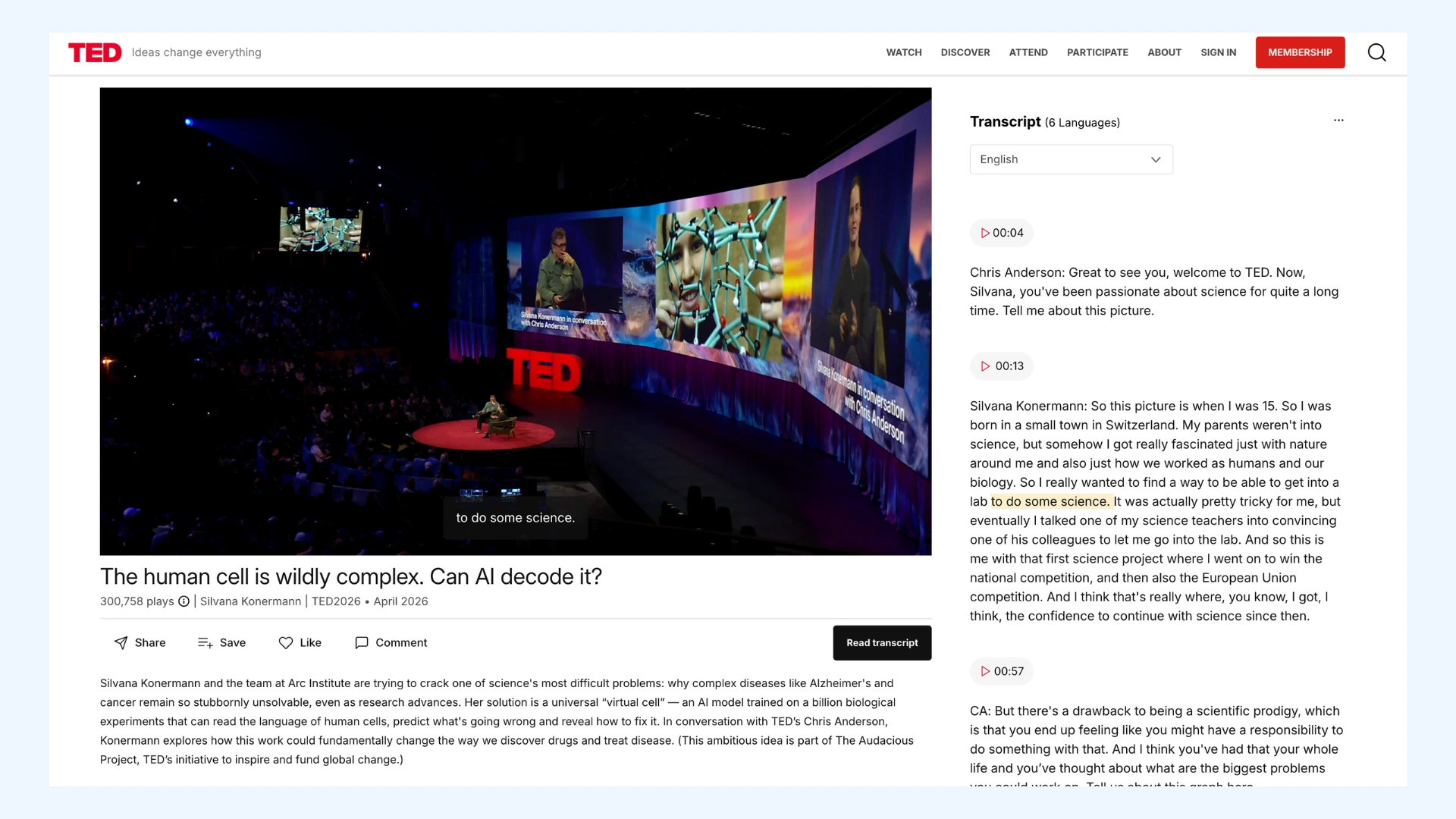Click the Save playlist-add icon

[205, 642]
